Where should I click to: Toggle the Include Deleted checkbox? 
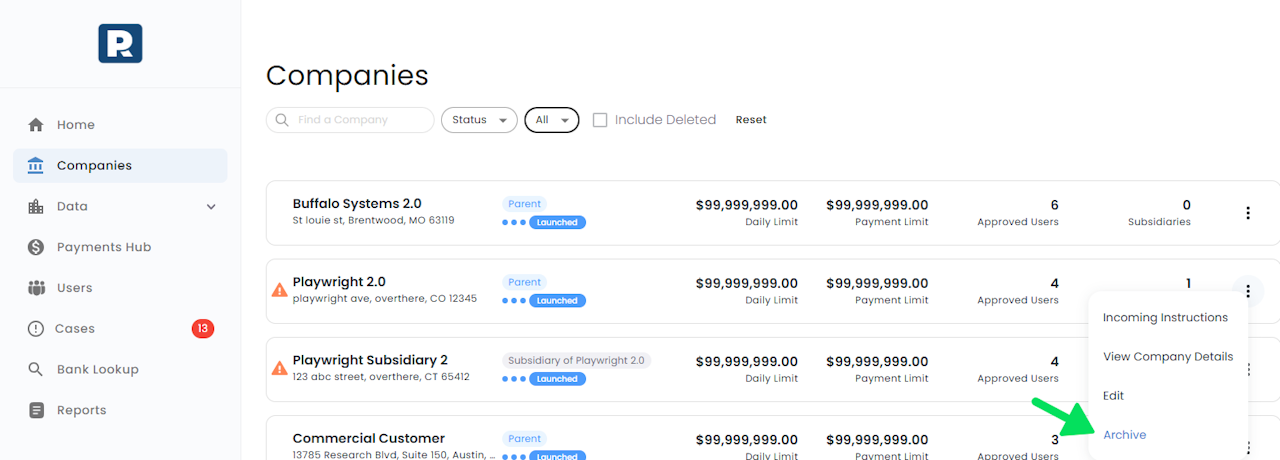pyautogui.click(x=600, y=120)
